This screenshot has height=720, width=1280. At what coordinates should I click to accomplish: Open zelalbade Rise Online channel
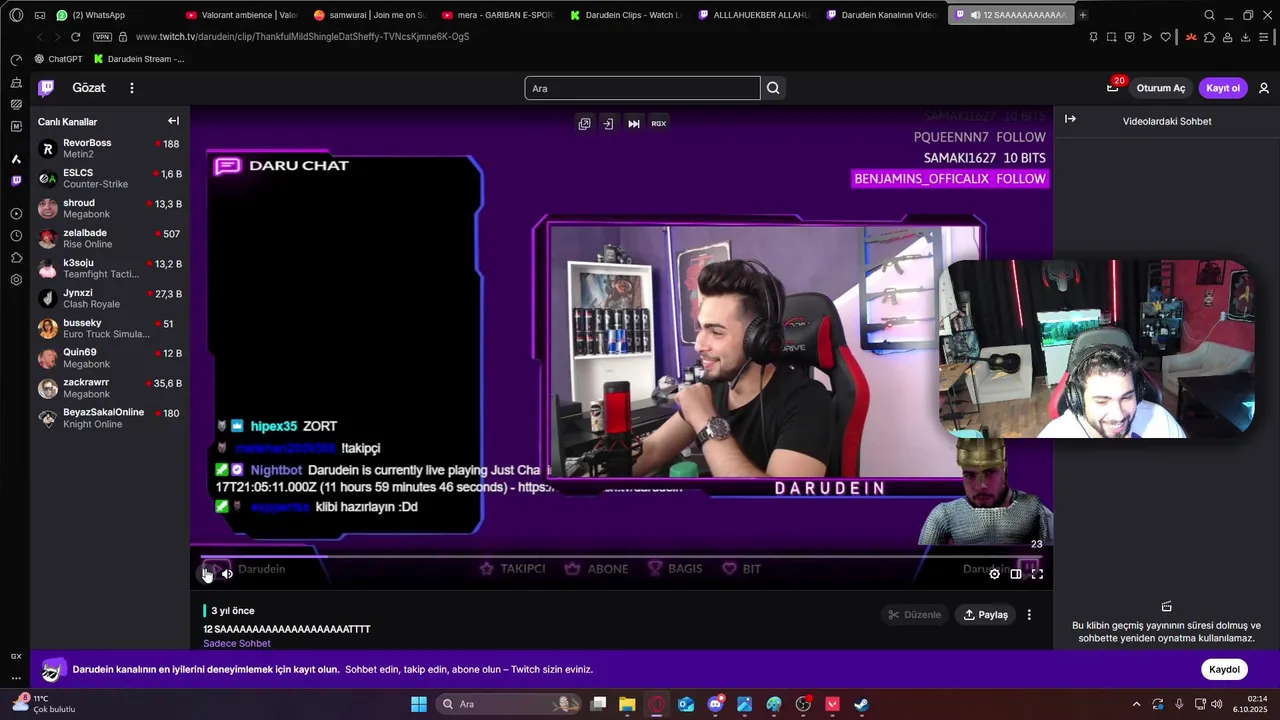[x=110, y=239]
